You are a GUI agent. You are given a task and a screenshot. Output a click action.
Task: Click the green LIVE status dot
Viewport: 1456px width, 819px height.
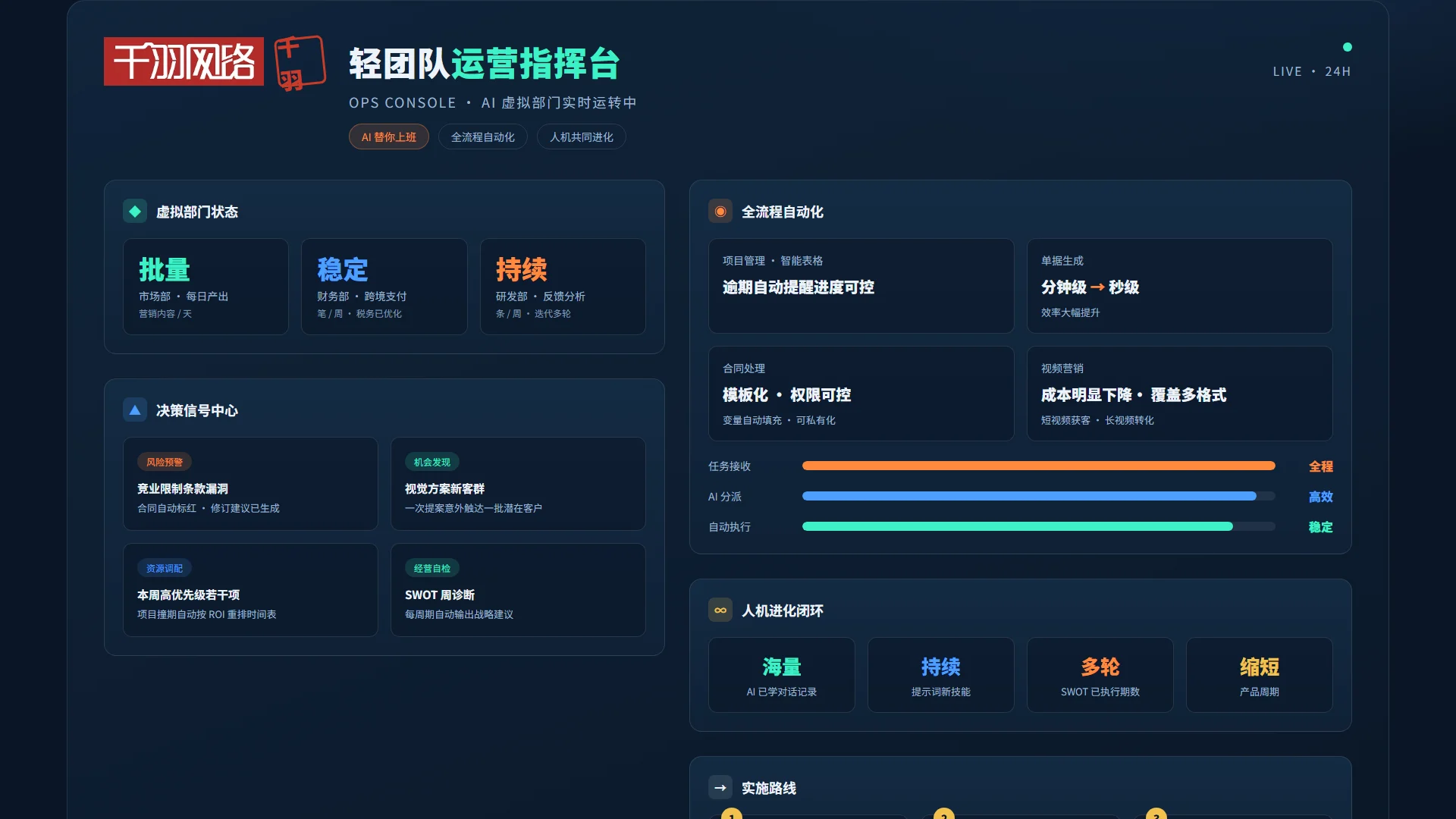[x=1348, y=47]
